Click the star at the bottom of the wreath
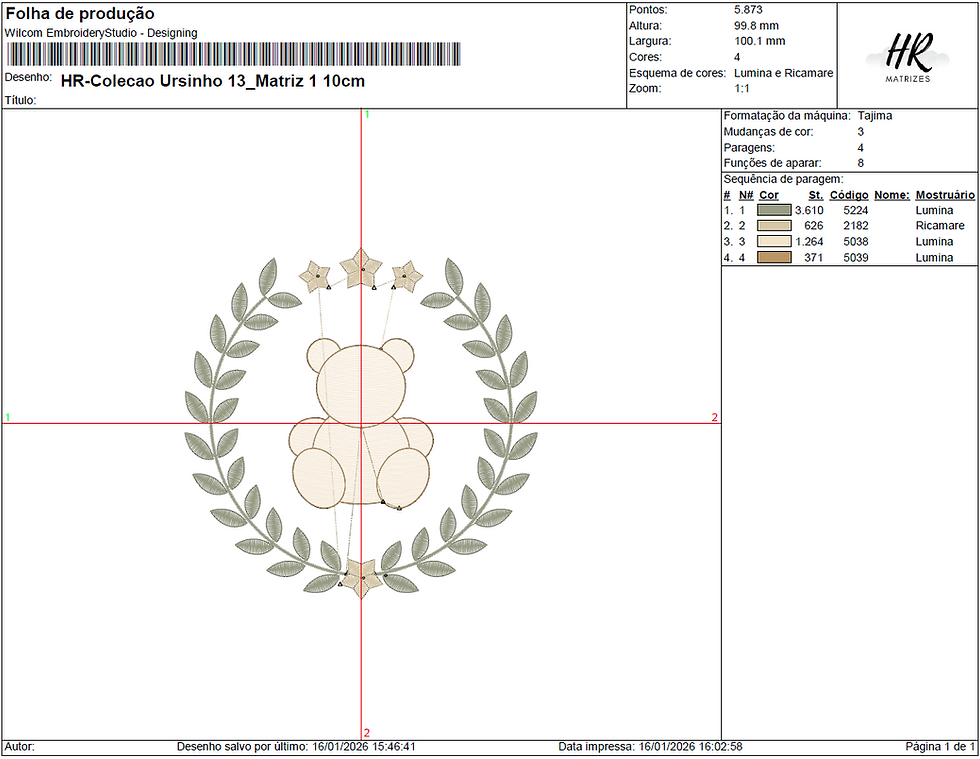The height and width of the screenshot is (759, 980). [x=363, y=577]
